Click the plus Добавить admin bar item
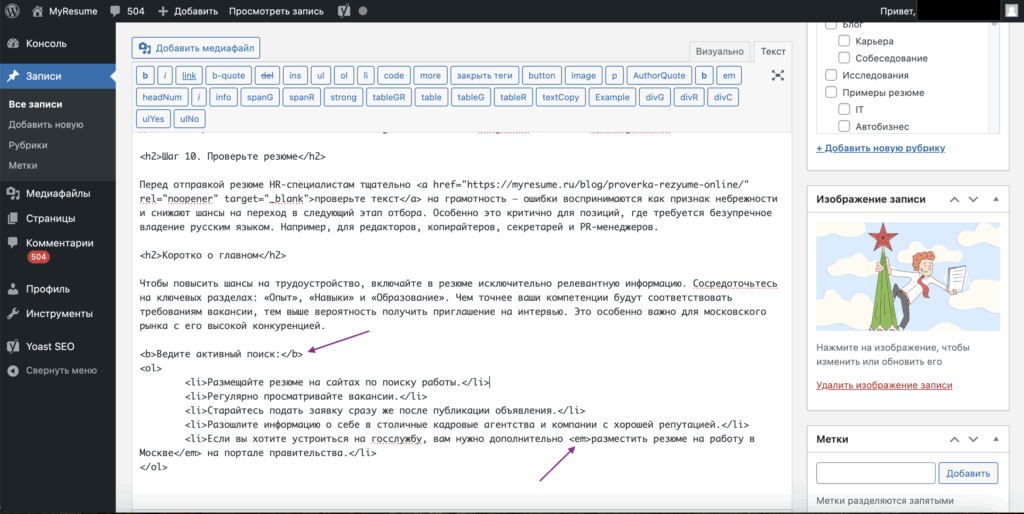This screenshot has height=514, width=1024. [x=188, y=11]
